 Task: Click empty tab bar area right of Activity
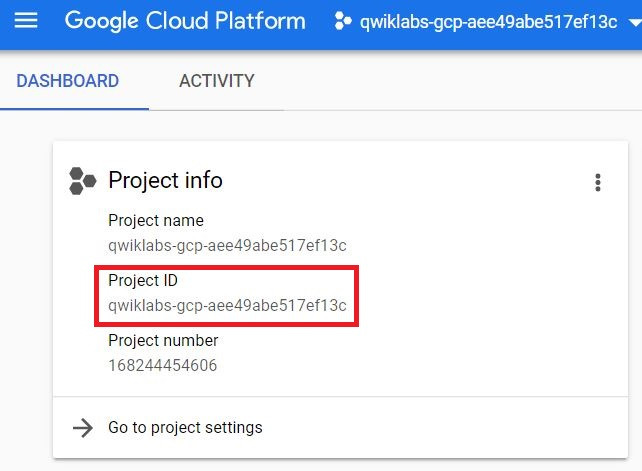point(460,81)
